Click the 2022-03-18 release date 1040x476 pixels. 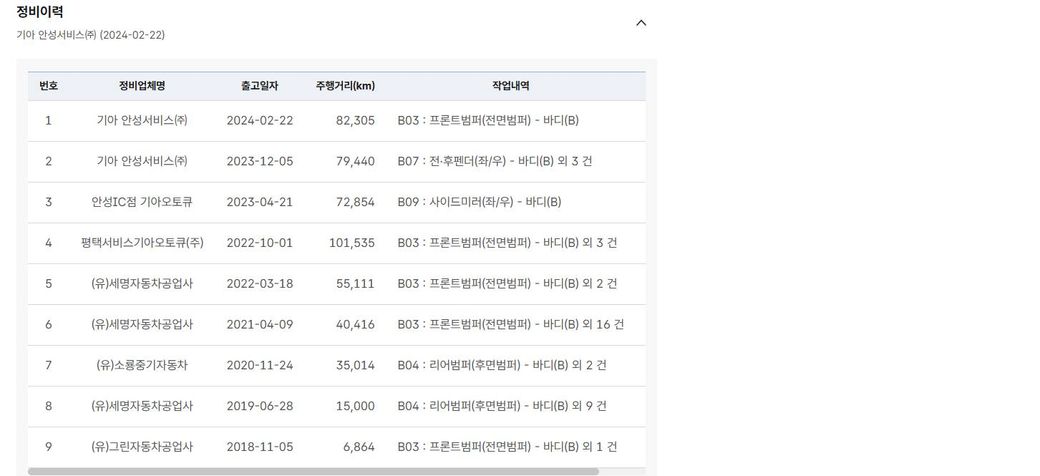259,285
